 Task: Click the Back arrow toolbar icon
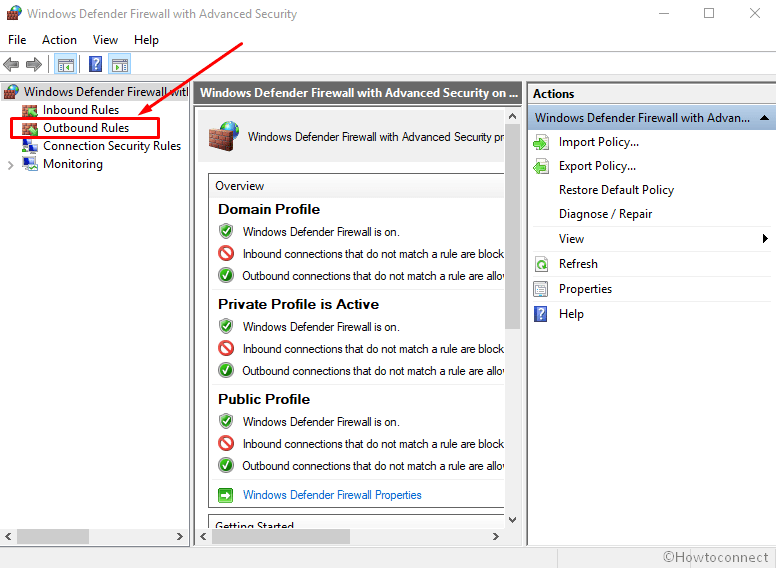point(12,65)
